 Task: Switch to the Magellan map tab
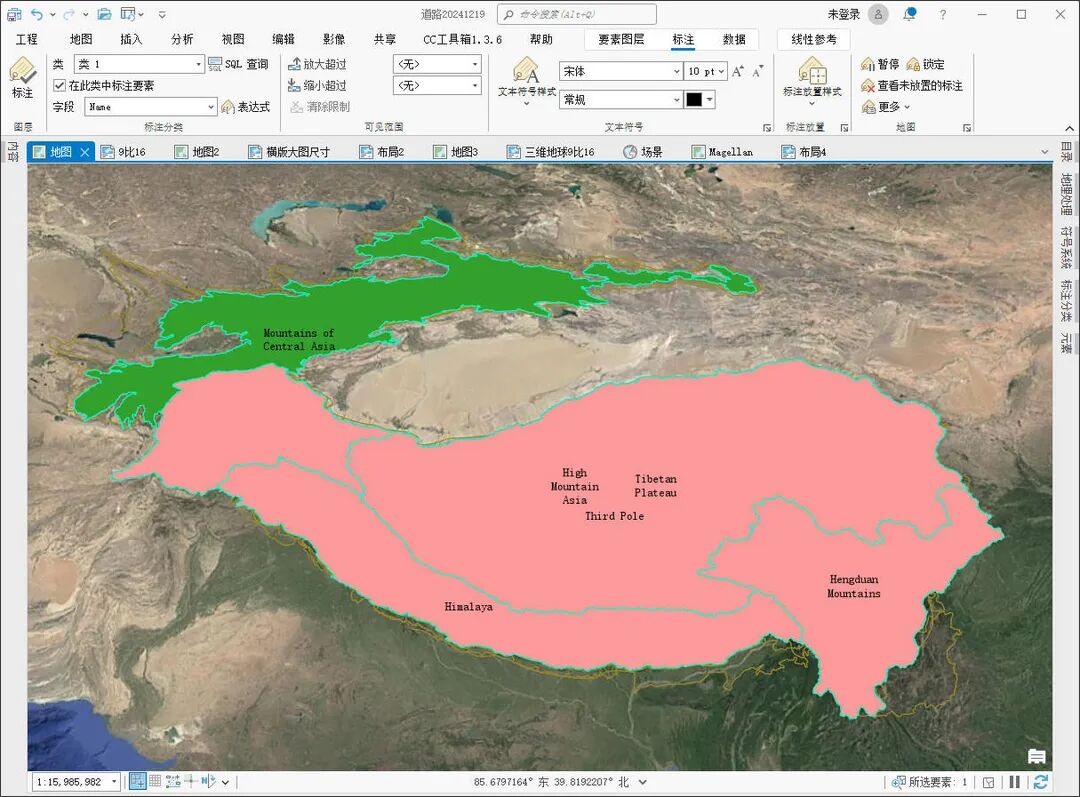click(723, 152)
